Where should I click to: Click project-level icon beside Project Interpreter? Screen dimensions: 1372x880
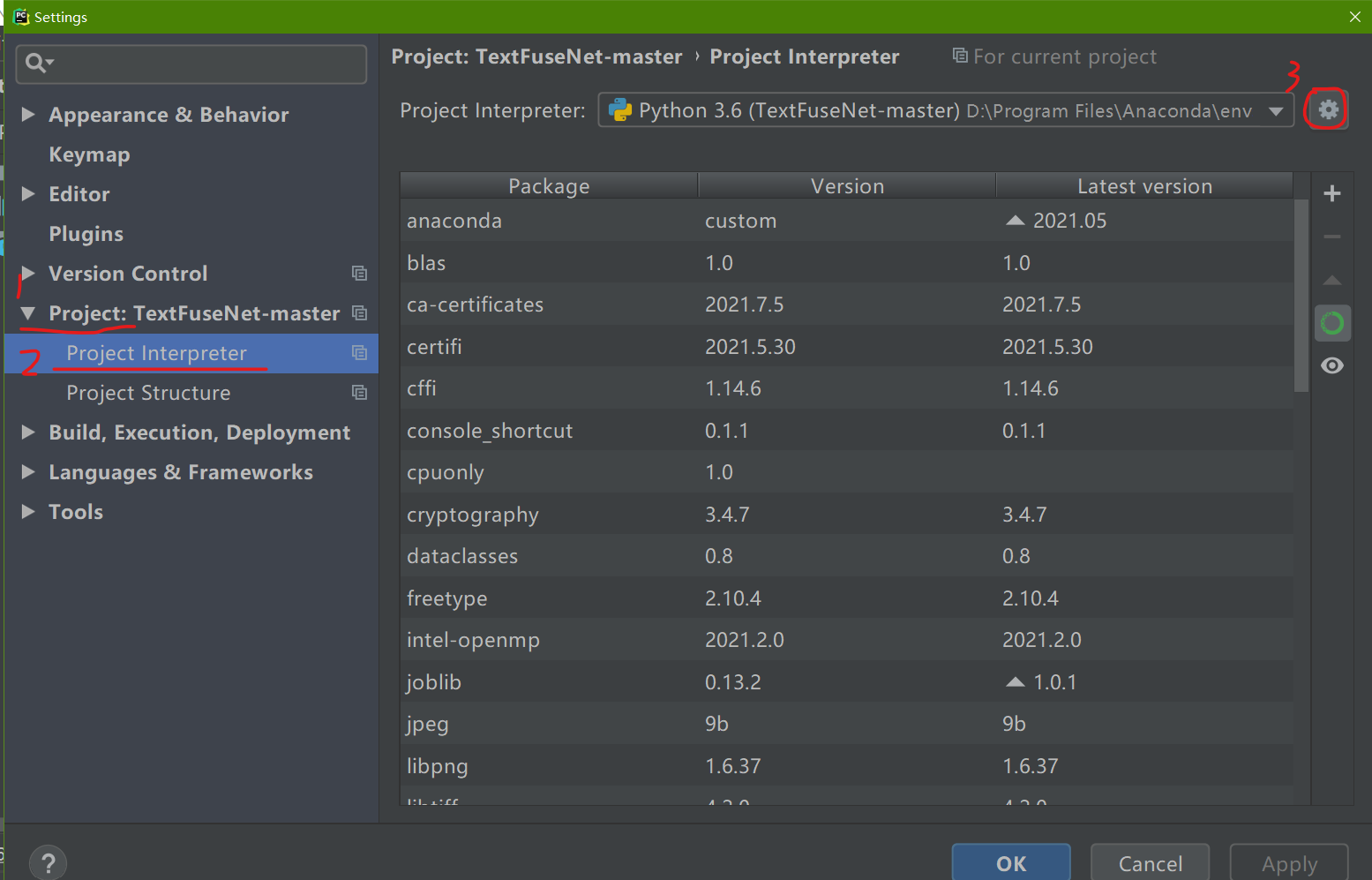pos(359,352)
